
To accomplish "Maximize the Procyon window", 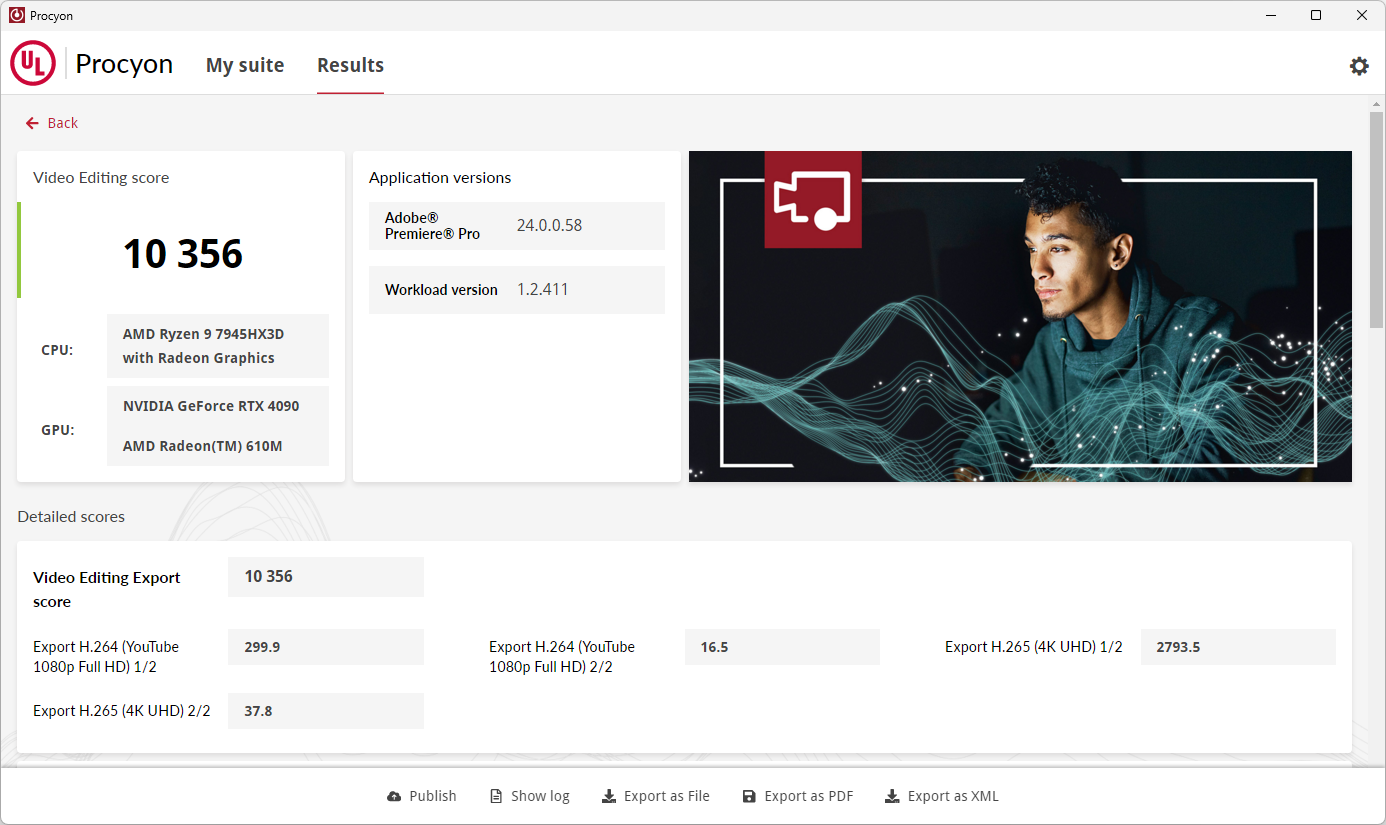I will (1316, 16).
